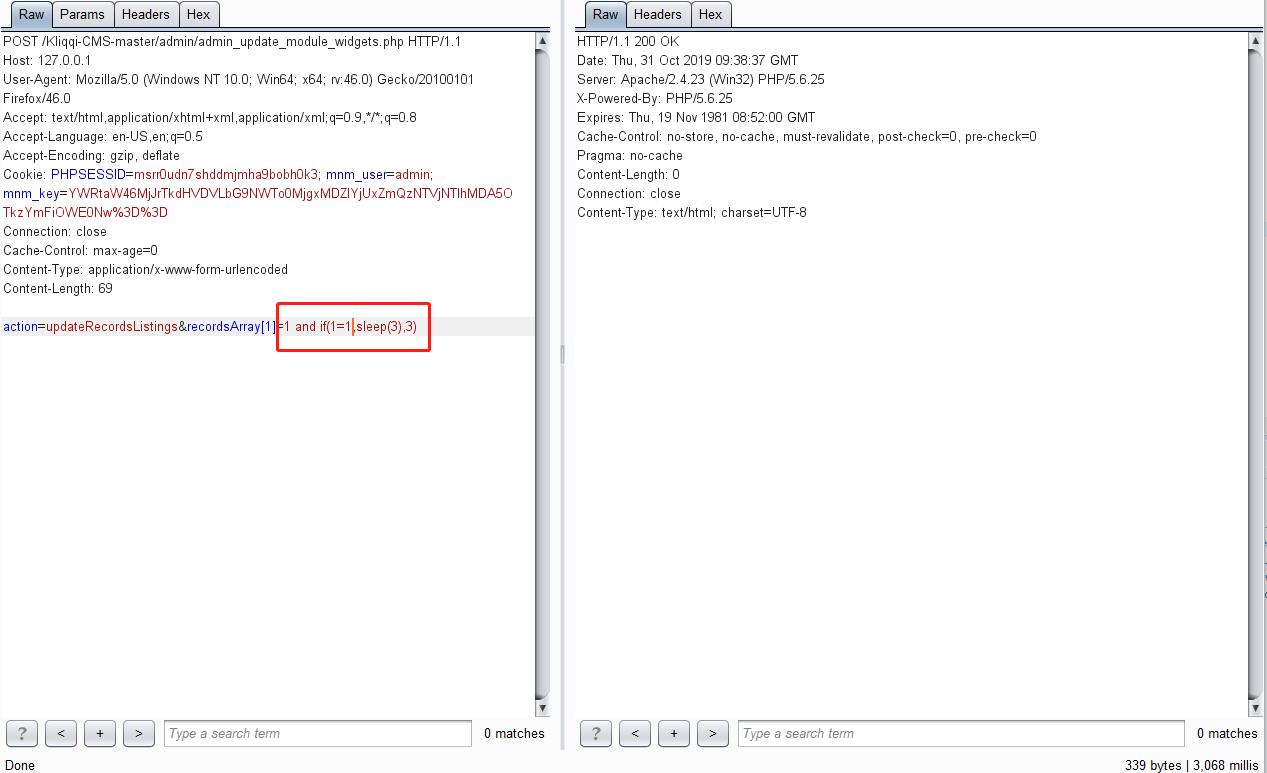1267x773 pixels.
Task: Open the request Hex tab
Action: pyautogui.click(x=198, y=14)
